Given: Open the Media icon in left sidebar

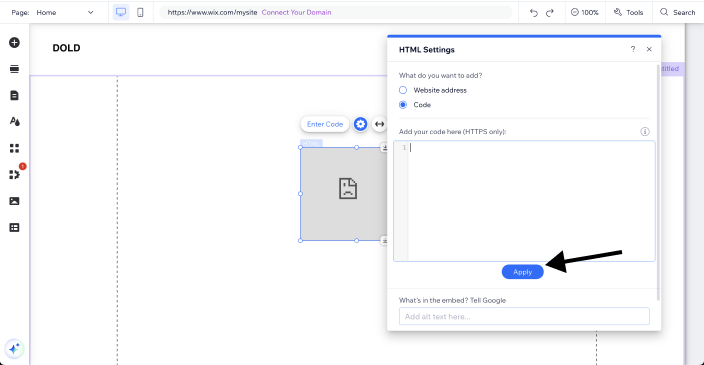Looking at the screenshot, I should point(14,201).
